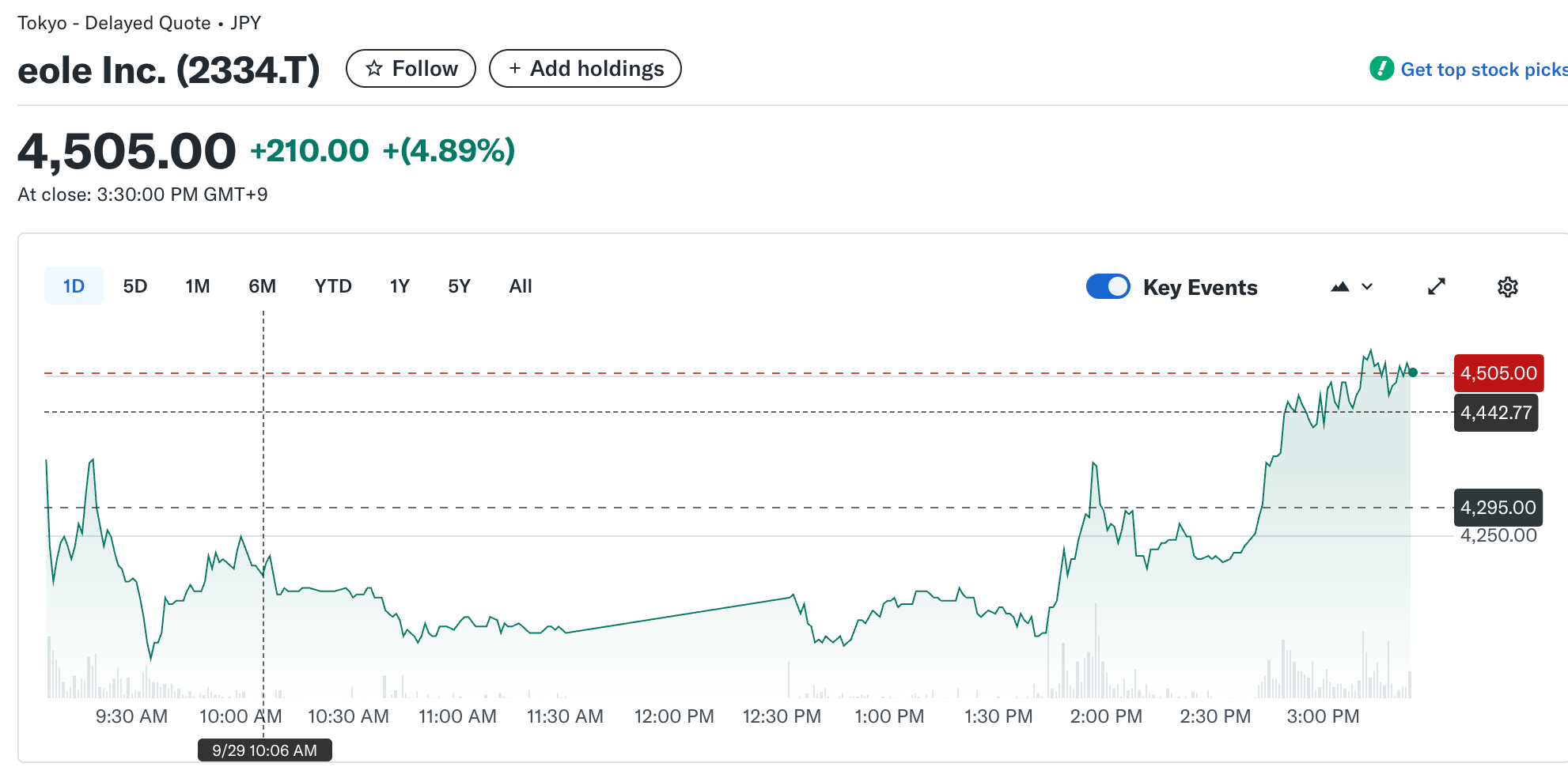1568x767 pixels.
Task: Click the 9/29 10:06 AM crosshair label
Action: pyautogui.click(x=264, y=750)
